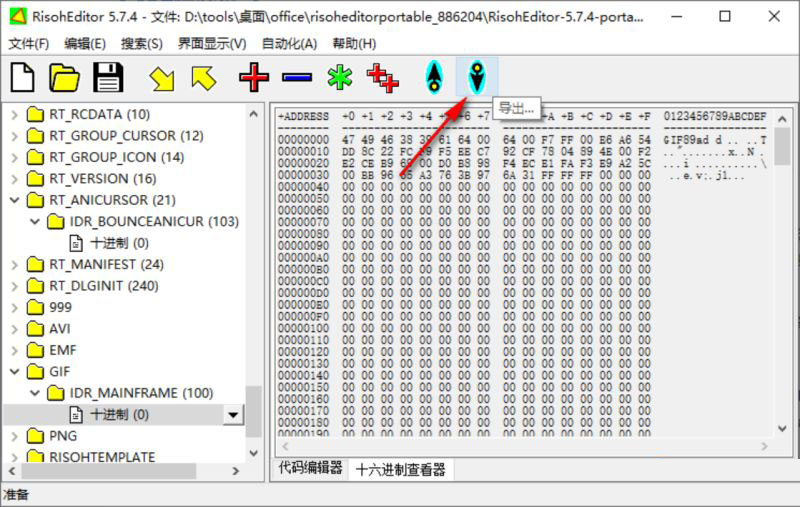This screenshot has width=800, height=507.
Task: Create a new file with blank page icon
Action: coord(23,78)
